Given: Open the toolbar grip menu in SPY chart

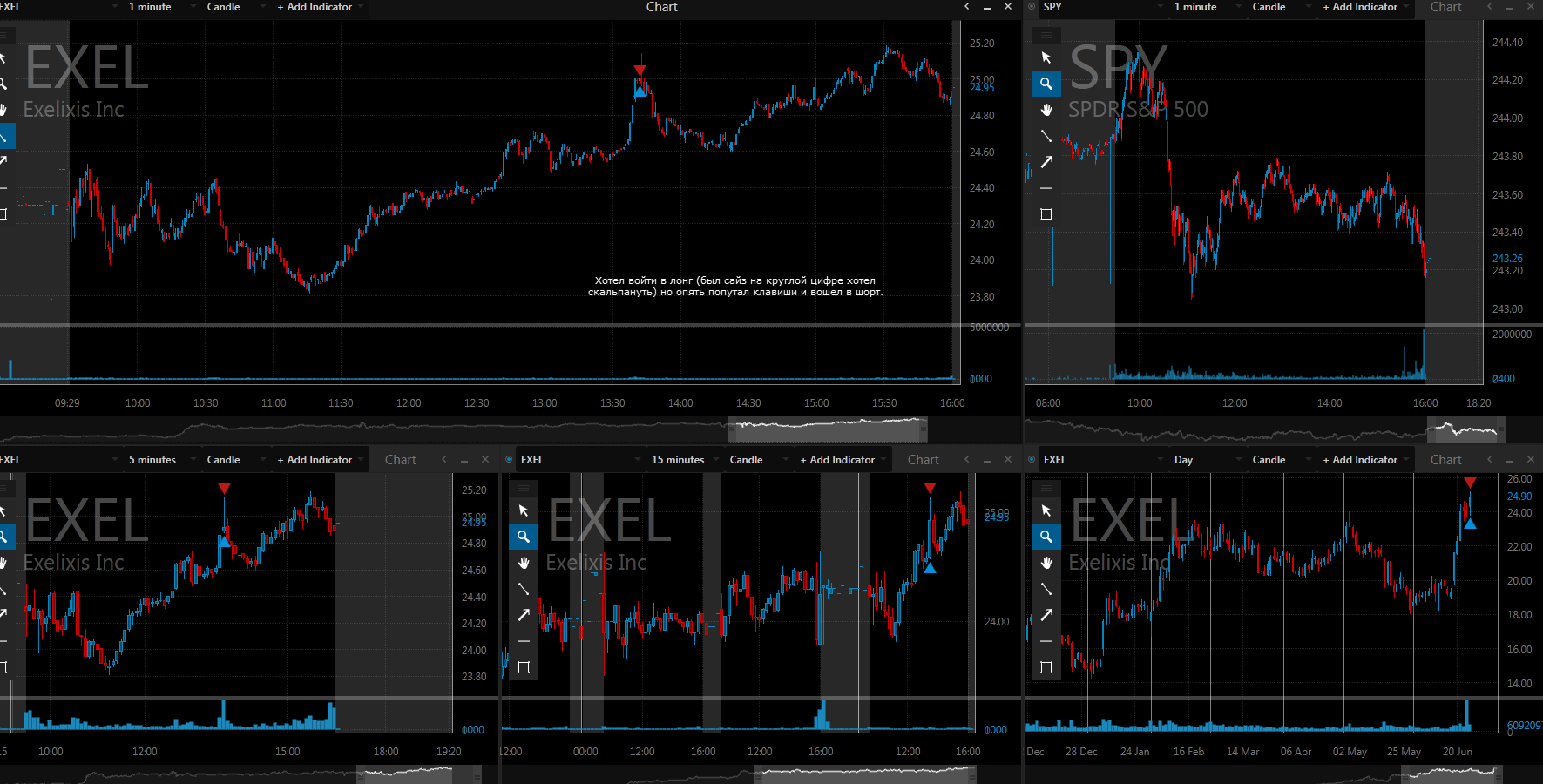Looking at the screenshot, I should coord(1046,36).
